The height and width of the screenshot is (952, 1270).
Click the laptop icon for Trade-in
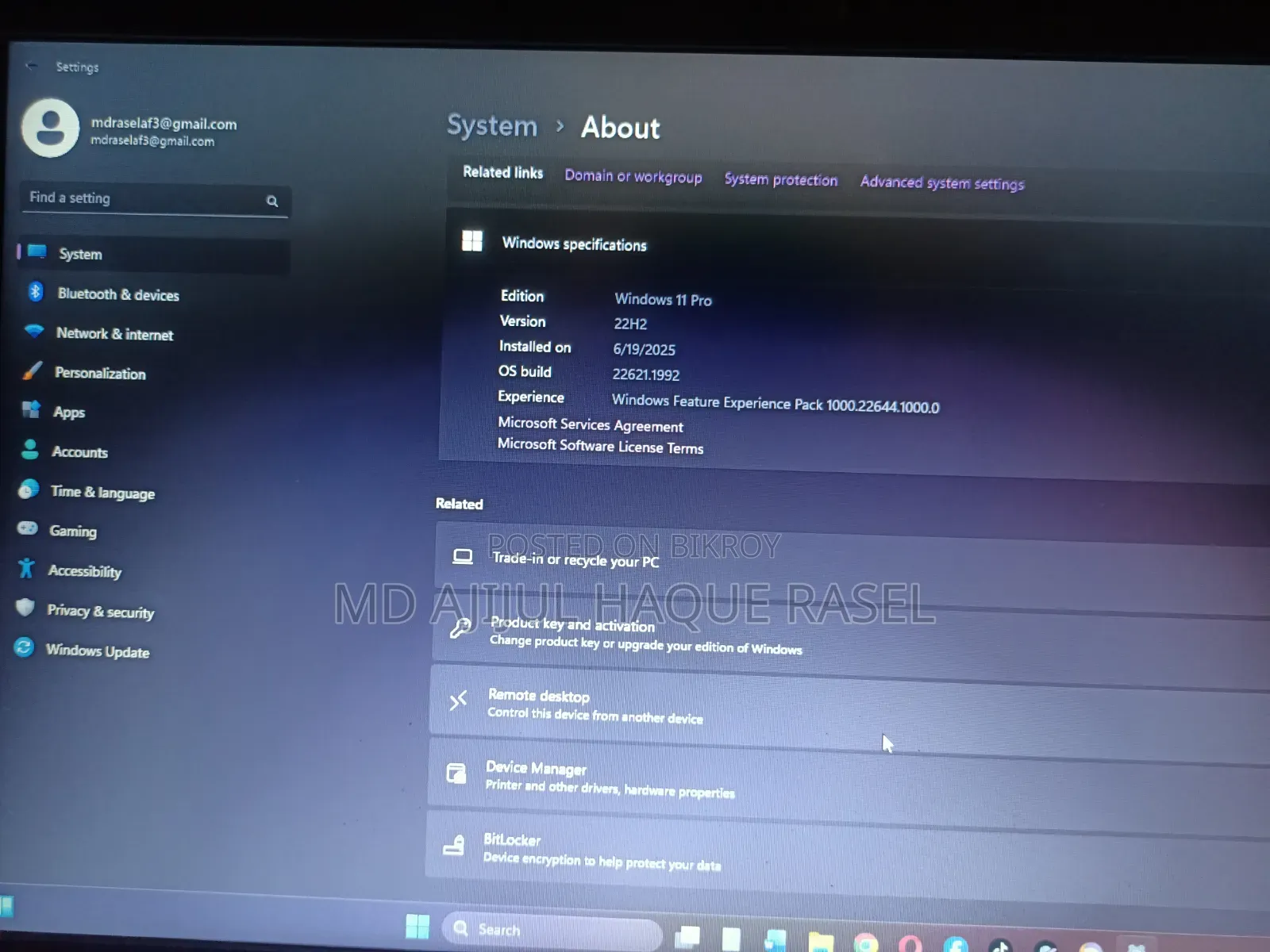pyautogui.click(x=463, y=556)
